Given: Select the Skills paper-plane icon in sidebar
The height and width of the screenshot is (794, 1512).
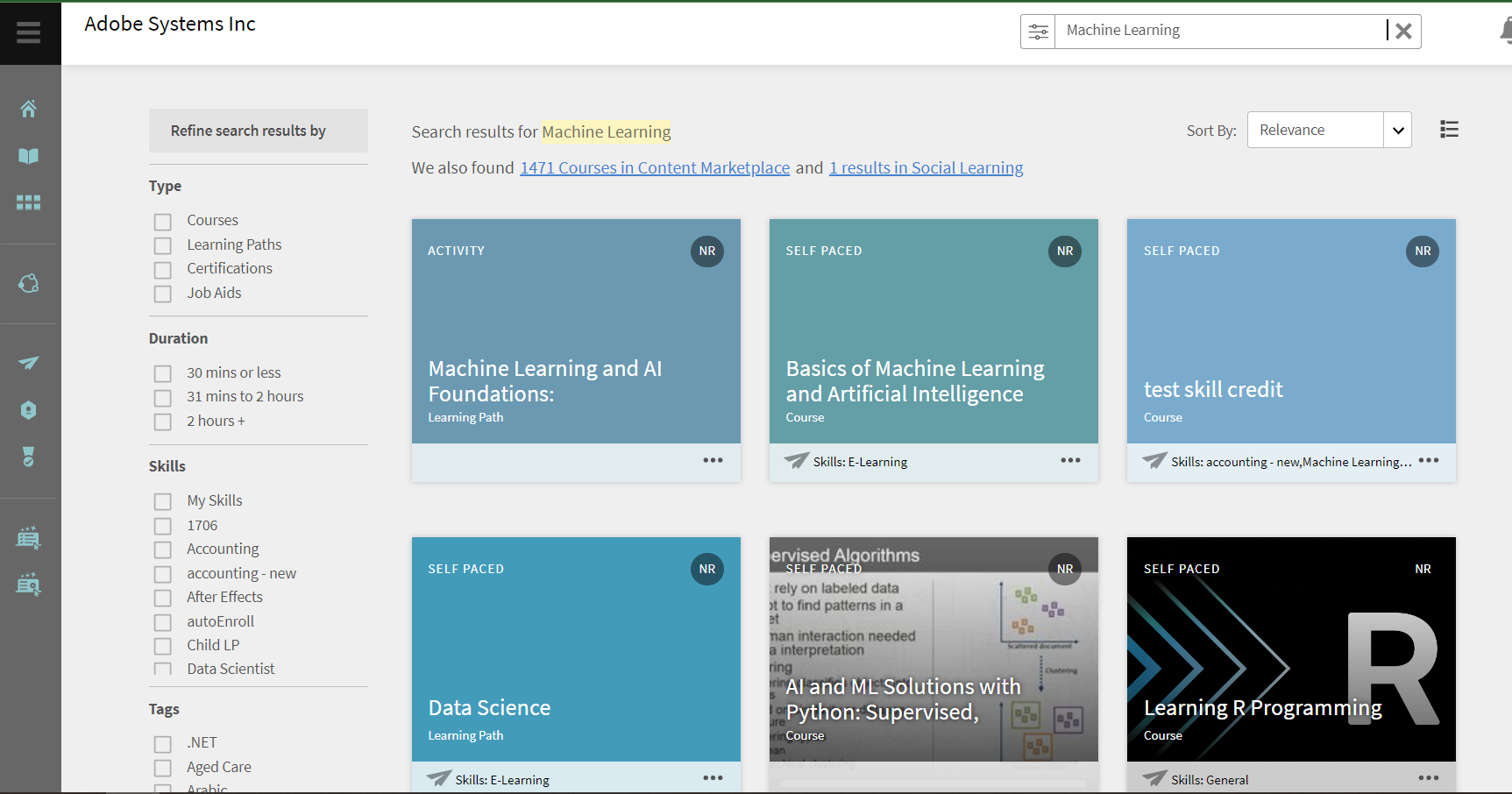Looking at the screenshot, I should [29, 363].
